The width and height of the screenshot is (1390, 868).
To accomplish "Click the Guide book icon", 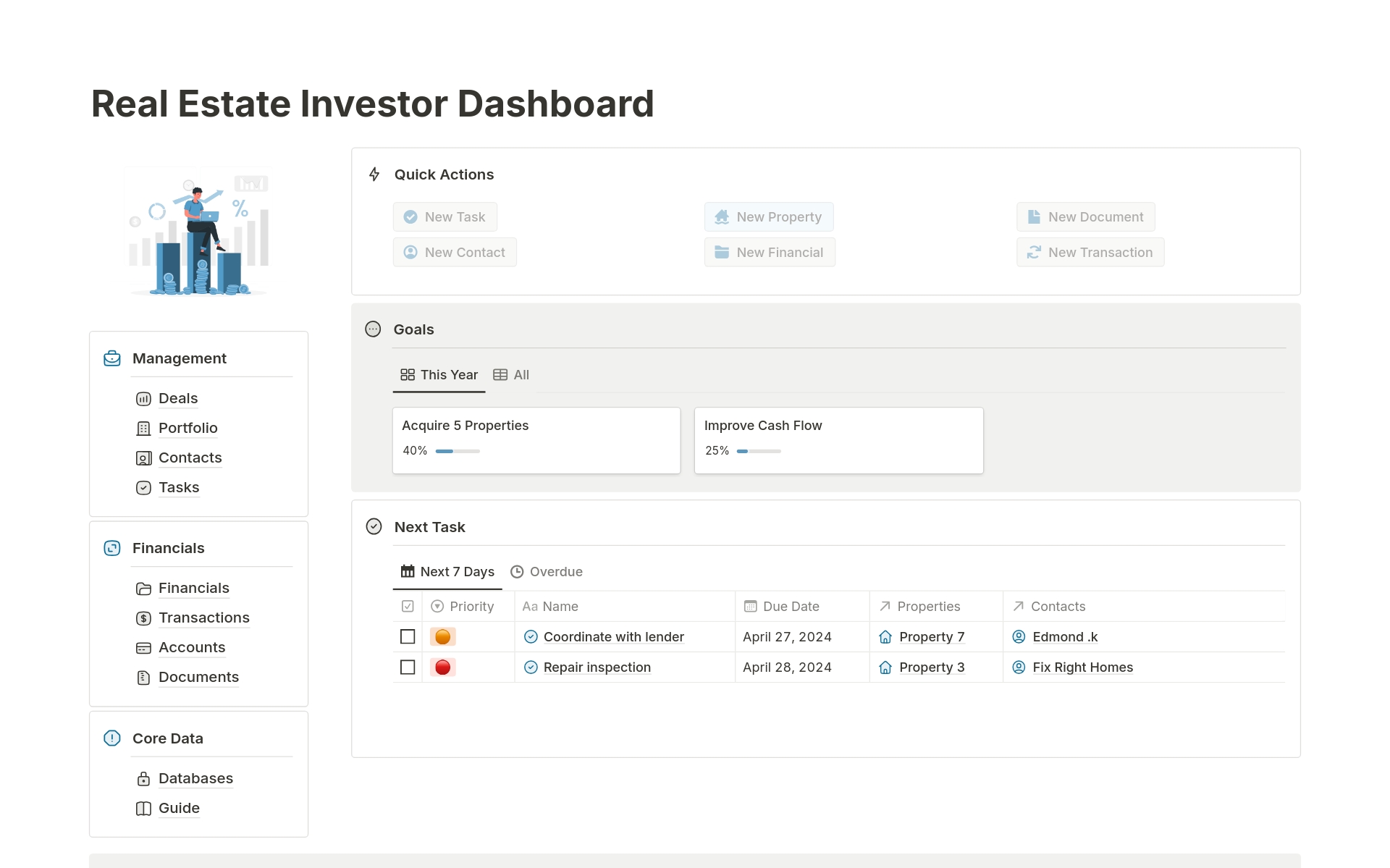I will point(143,809).
